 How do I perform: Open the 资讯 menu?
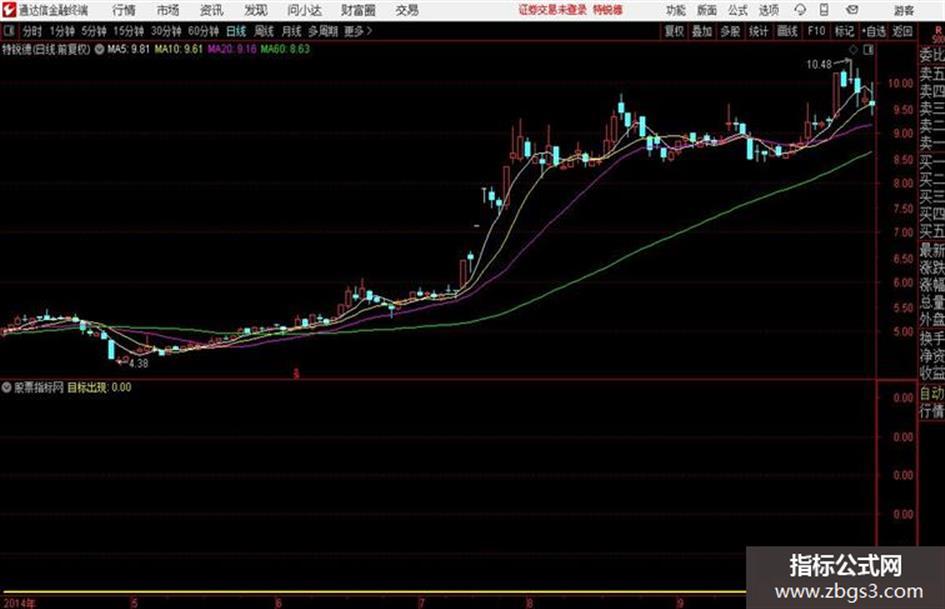point(212,10)
